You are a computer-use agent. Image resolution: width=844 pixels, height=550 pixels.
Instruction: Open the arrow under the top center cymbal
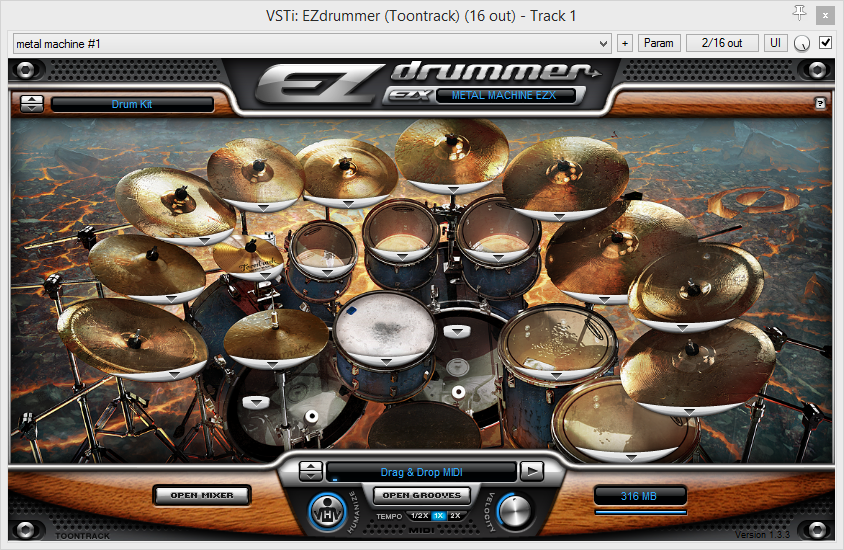(x=453, y=189)
